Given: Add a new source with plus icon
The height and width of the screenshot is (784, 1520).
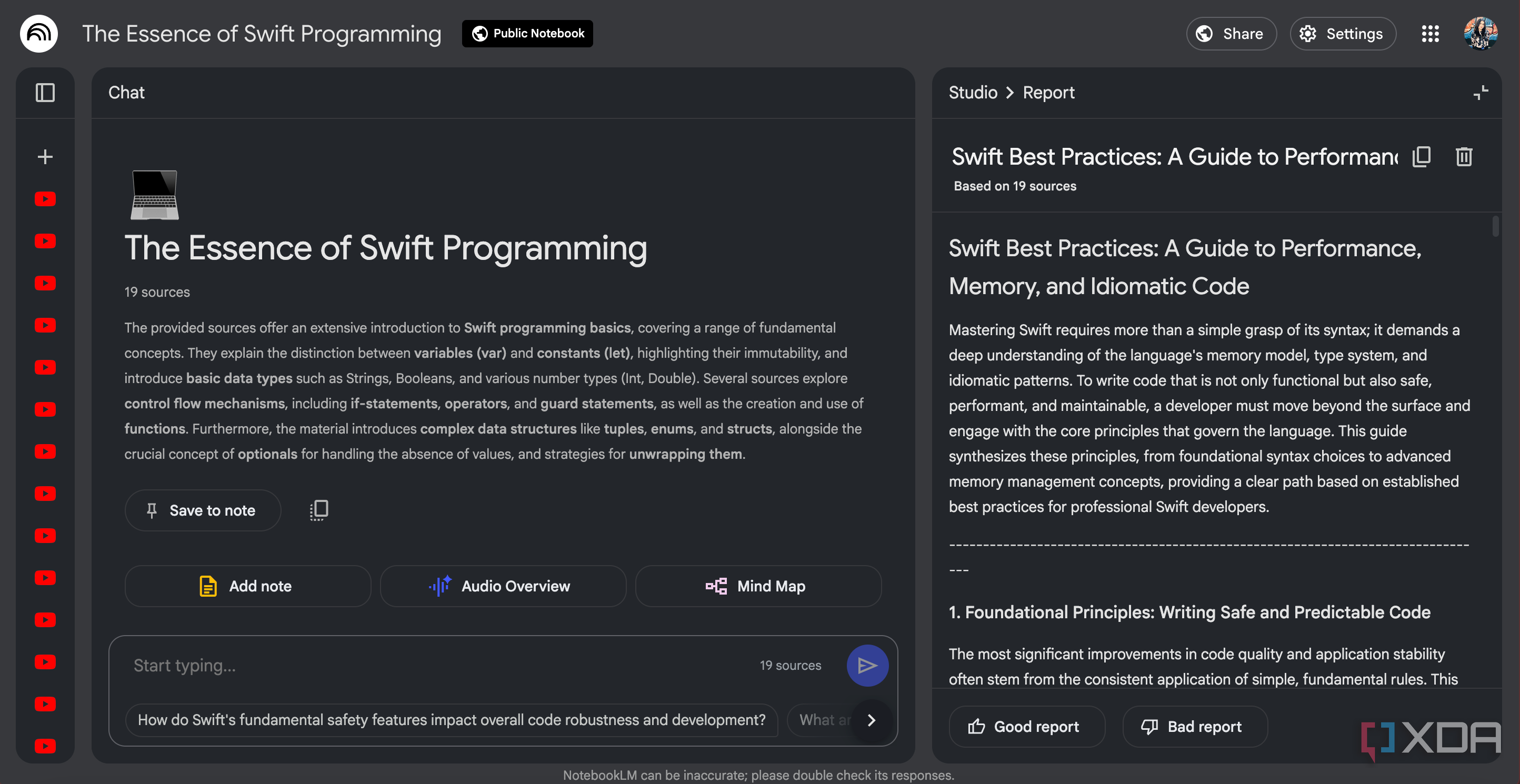Looking at the screenshot, I should pyautogui.click(x=45, y=157).
